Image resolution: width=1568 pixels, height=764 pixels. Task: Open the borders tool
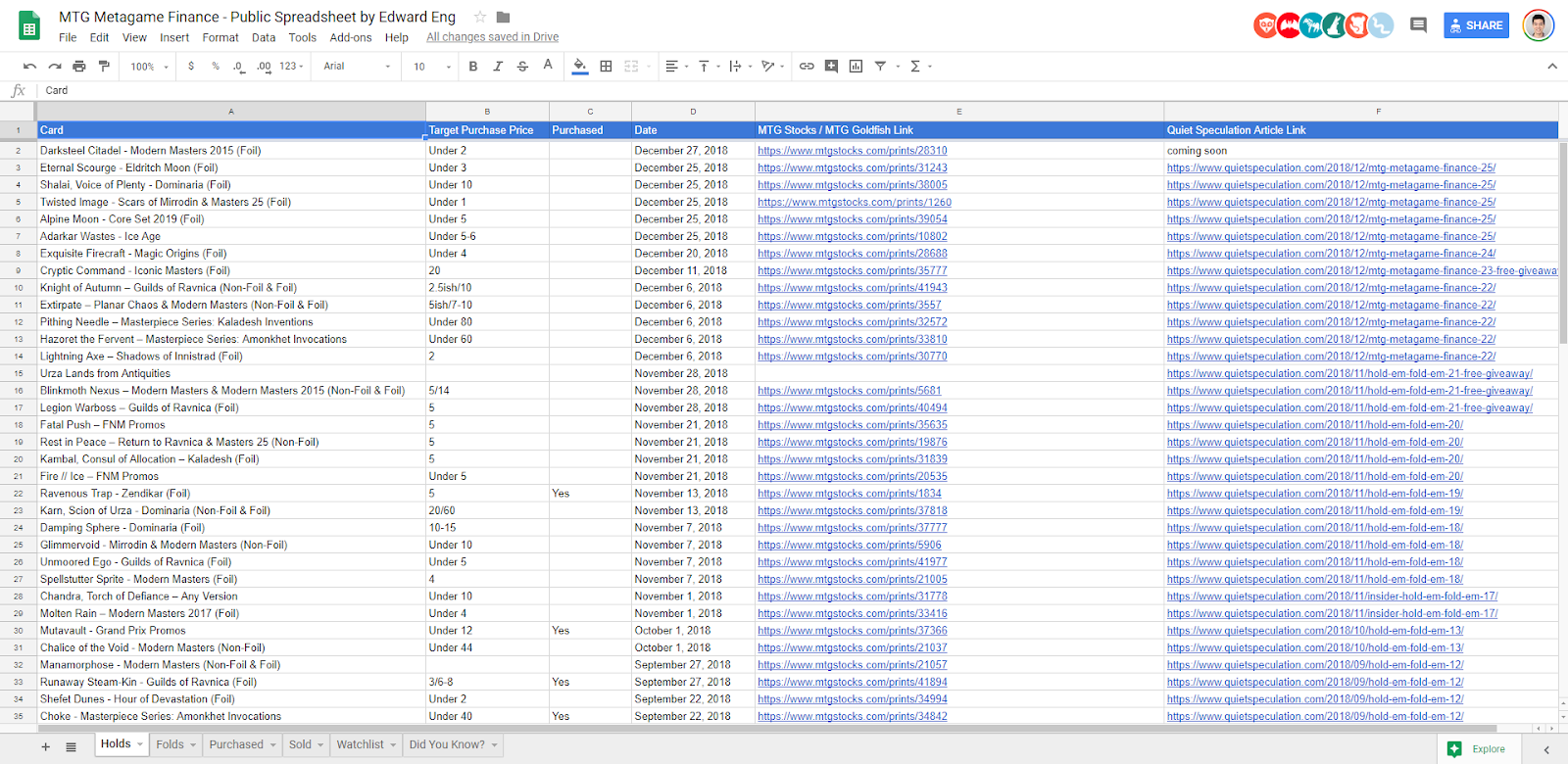coord(606,67)
